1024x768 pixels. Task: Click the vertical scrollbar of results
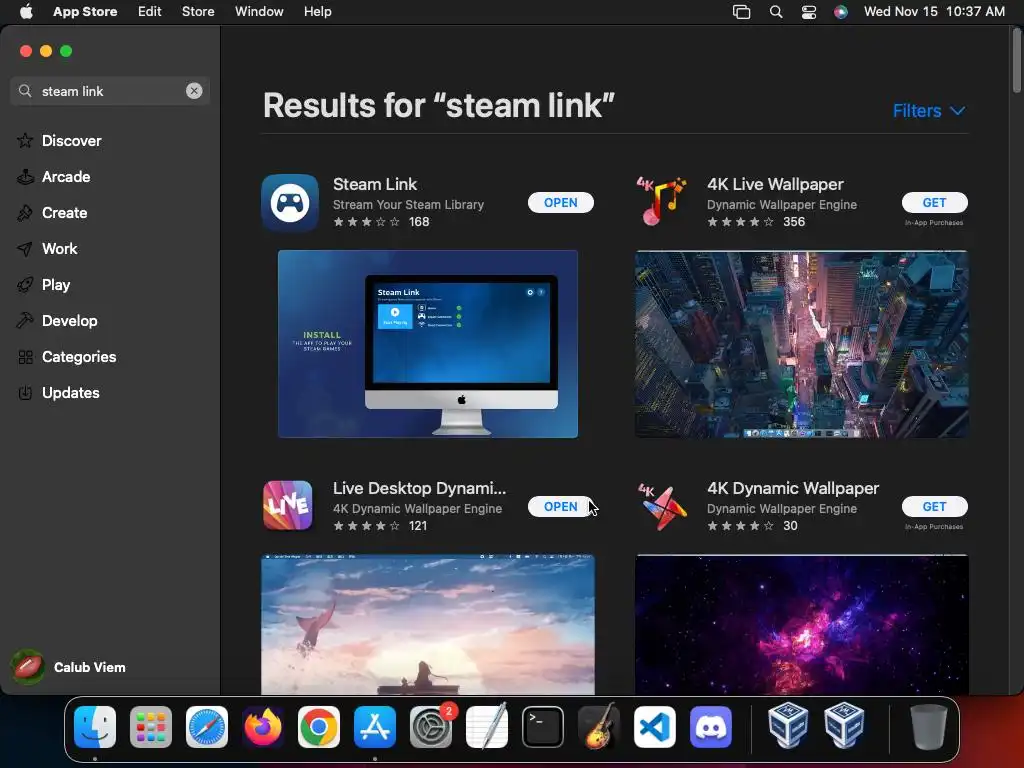click(1017, 61)
